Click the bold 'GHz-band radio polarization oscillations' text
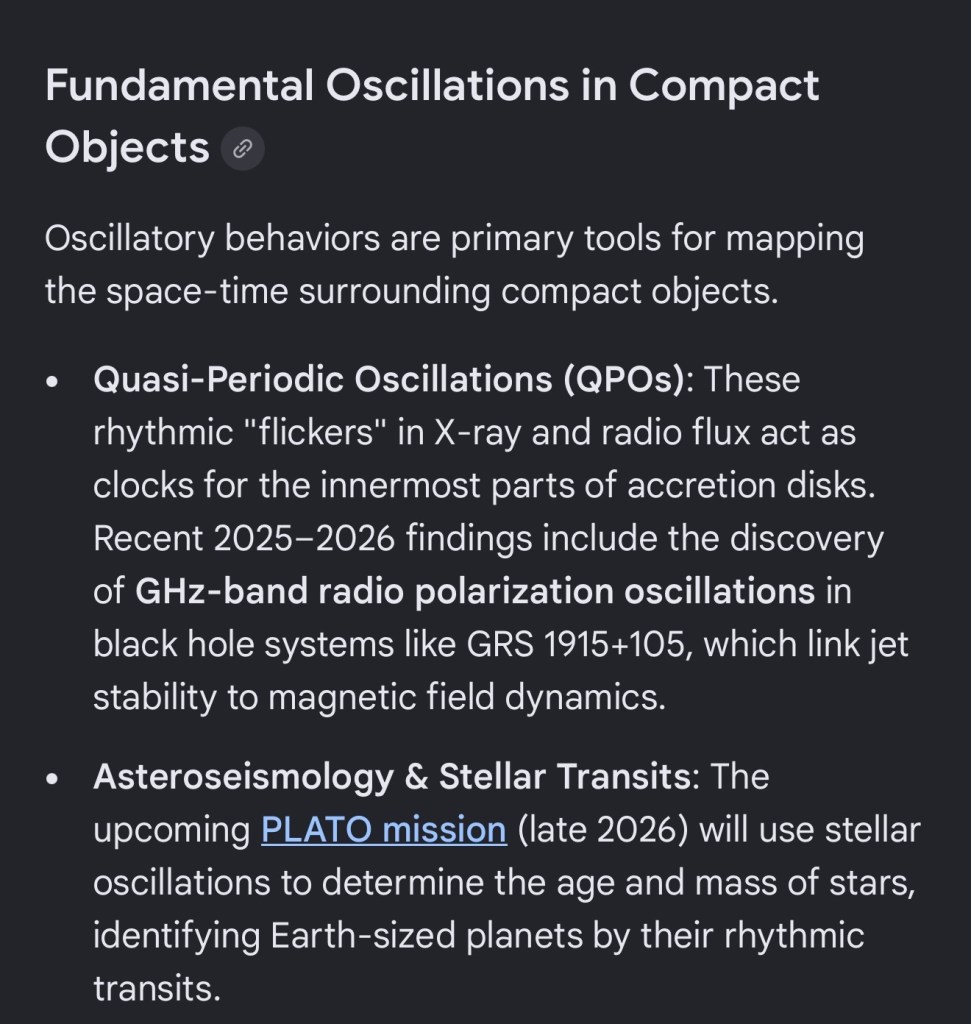 point(475,592)
